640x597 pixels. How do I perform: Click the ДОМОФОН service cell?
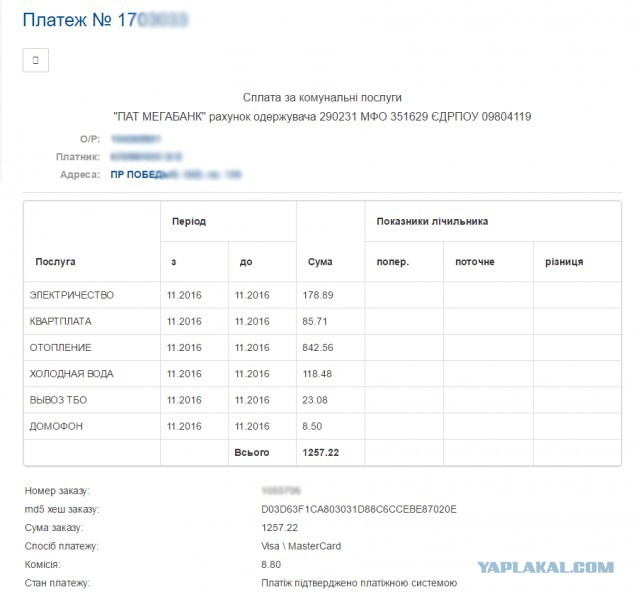(58, 425)
